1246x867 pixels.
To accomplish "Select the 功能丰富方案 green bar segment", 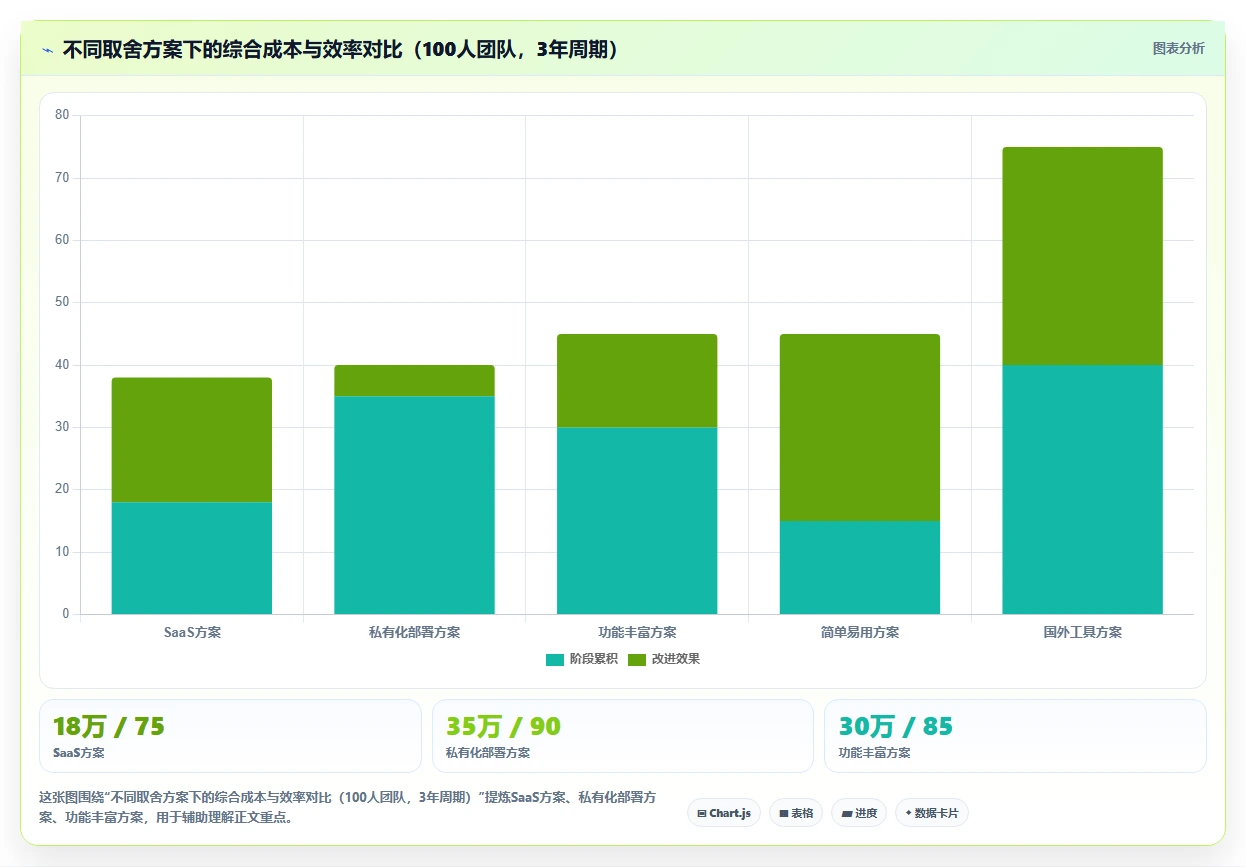I will point(637,381).
